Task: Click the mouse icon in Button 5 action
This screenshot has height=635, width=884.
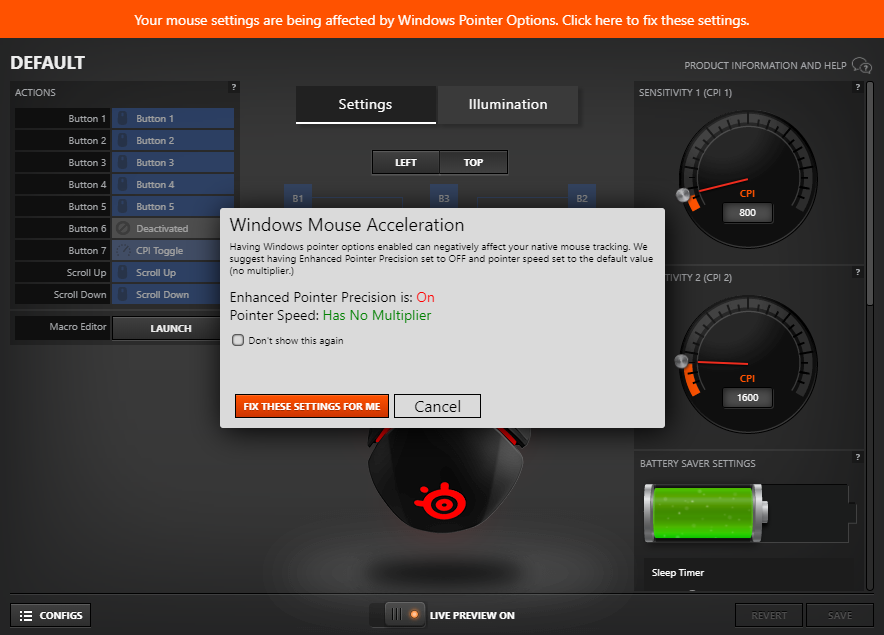Action: [x=122, y=206]
